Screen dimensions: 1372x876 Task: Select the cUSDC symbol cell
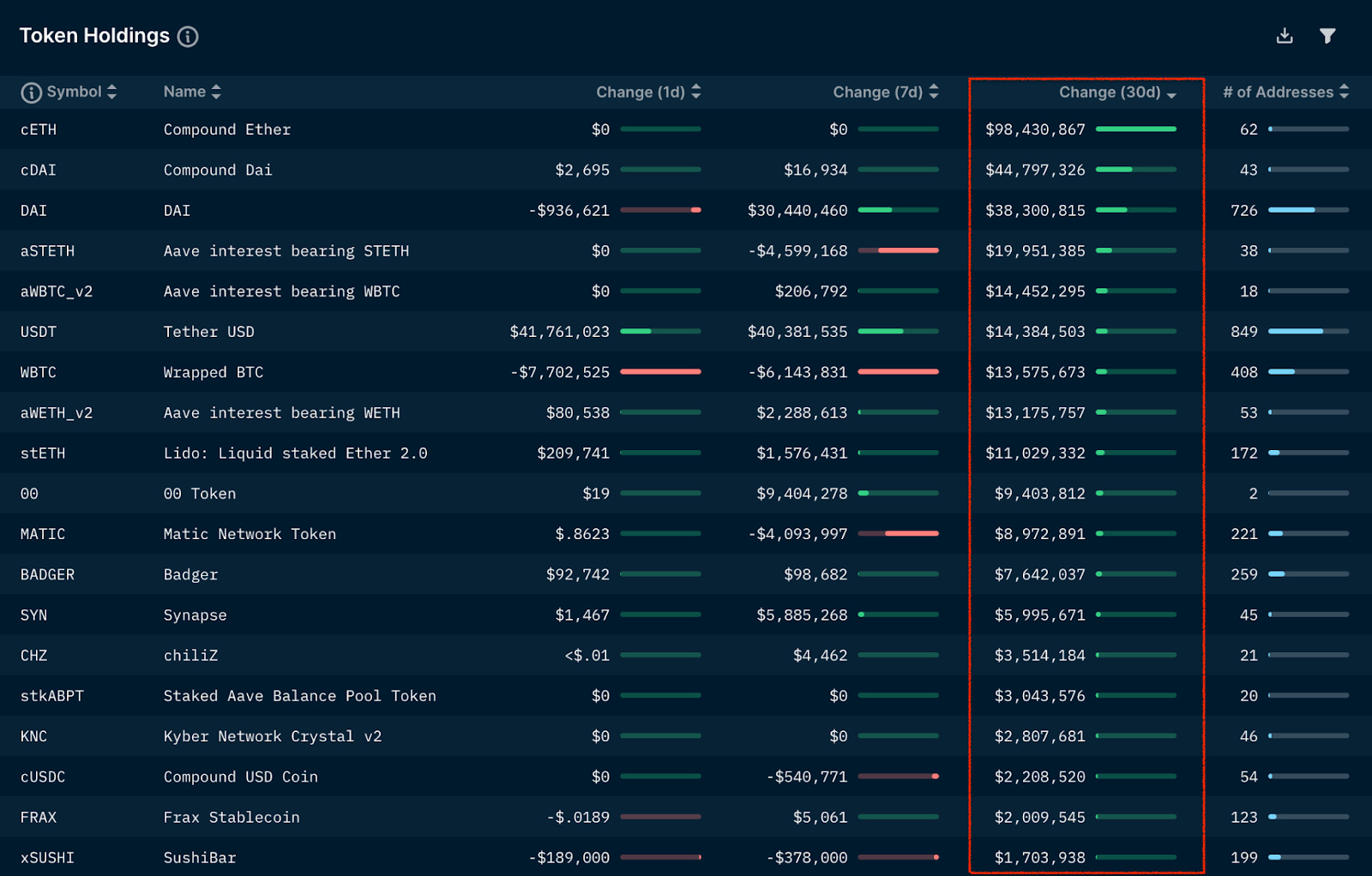click(43, 777)
